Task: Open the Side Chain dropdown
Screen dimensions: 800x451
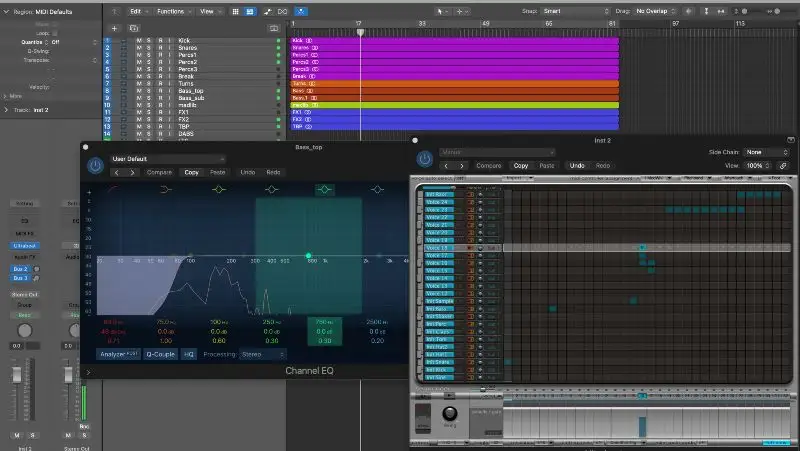Action: 765,151
